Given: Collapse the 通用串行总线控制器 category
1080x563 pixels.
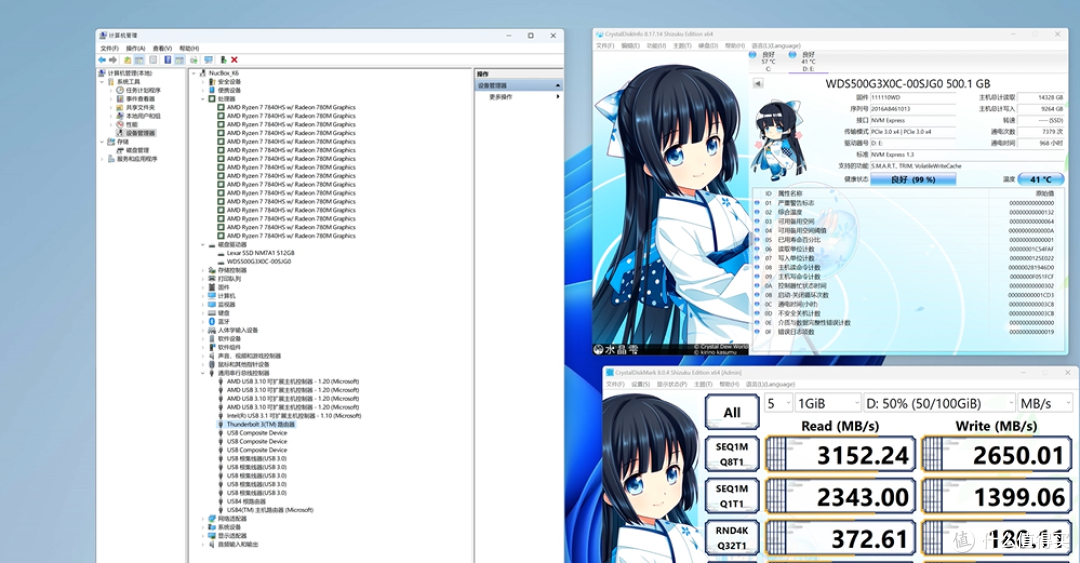Looking at the screenshot, I should tap(203, 373).
